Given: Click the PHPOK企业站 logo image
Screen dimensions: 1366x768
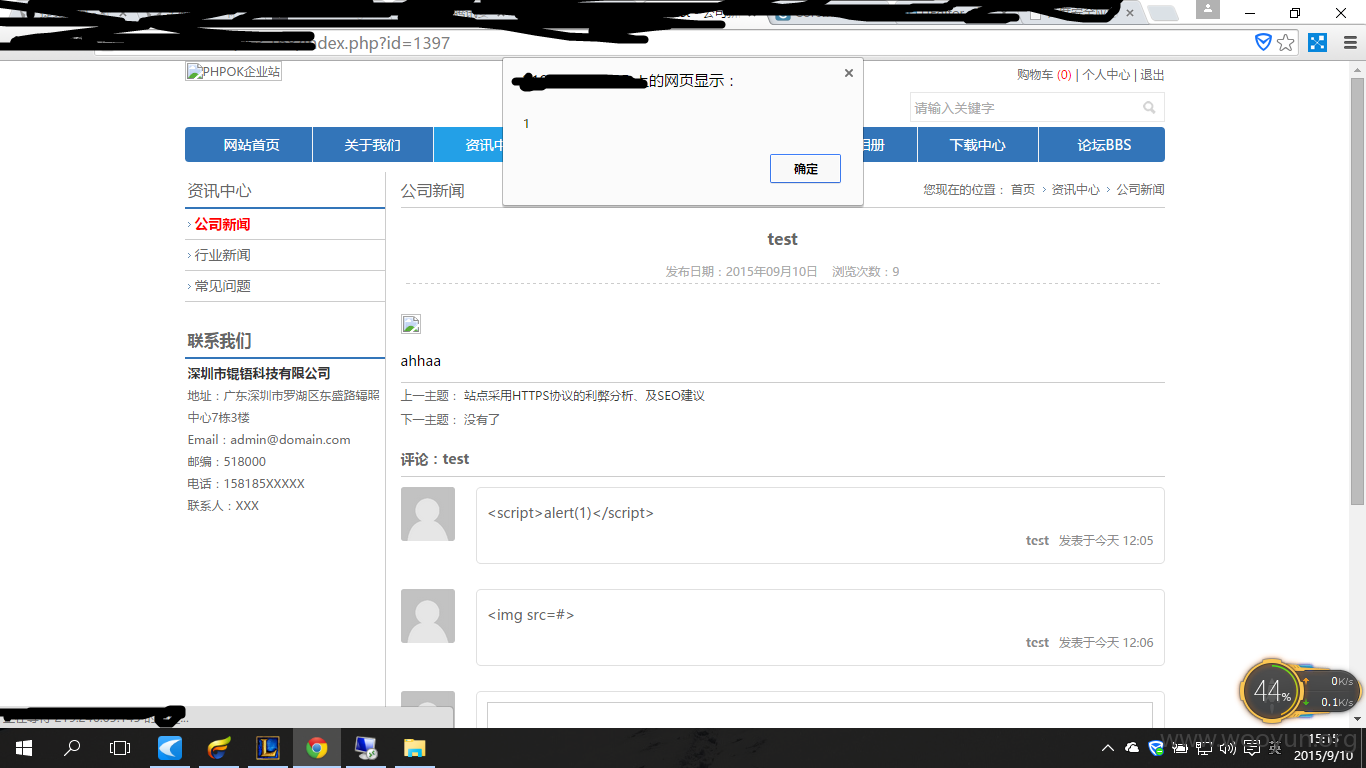Looking at the screenshot, I should [x=233, y=72].
